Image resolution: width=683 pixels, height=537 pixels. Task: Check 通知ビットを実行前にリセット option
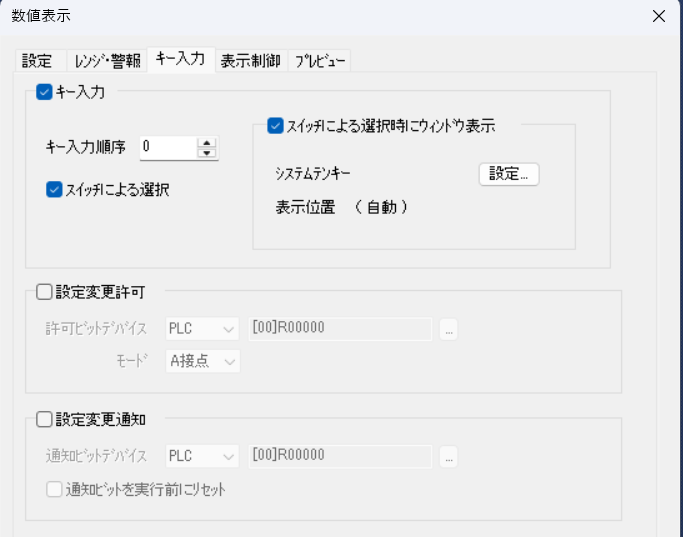tap(55, 489)
